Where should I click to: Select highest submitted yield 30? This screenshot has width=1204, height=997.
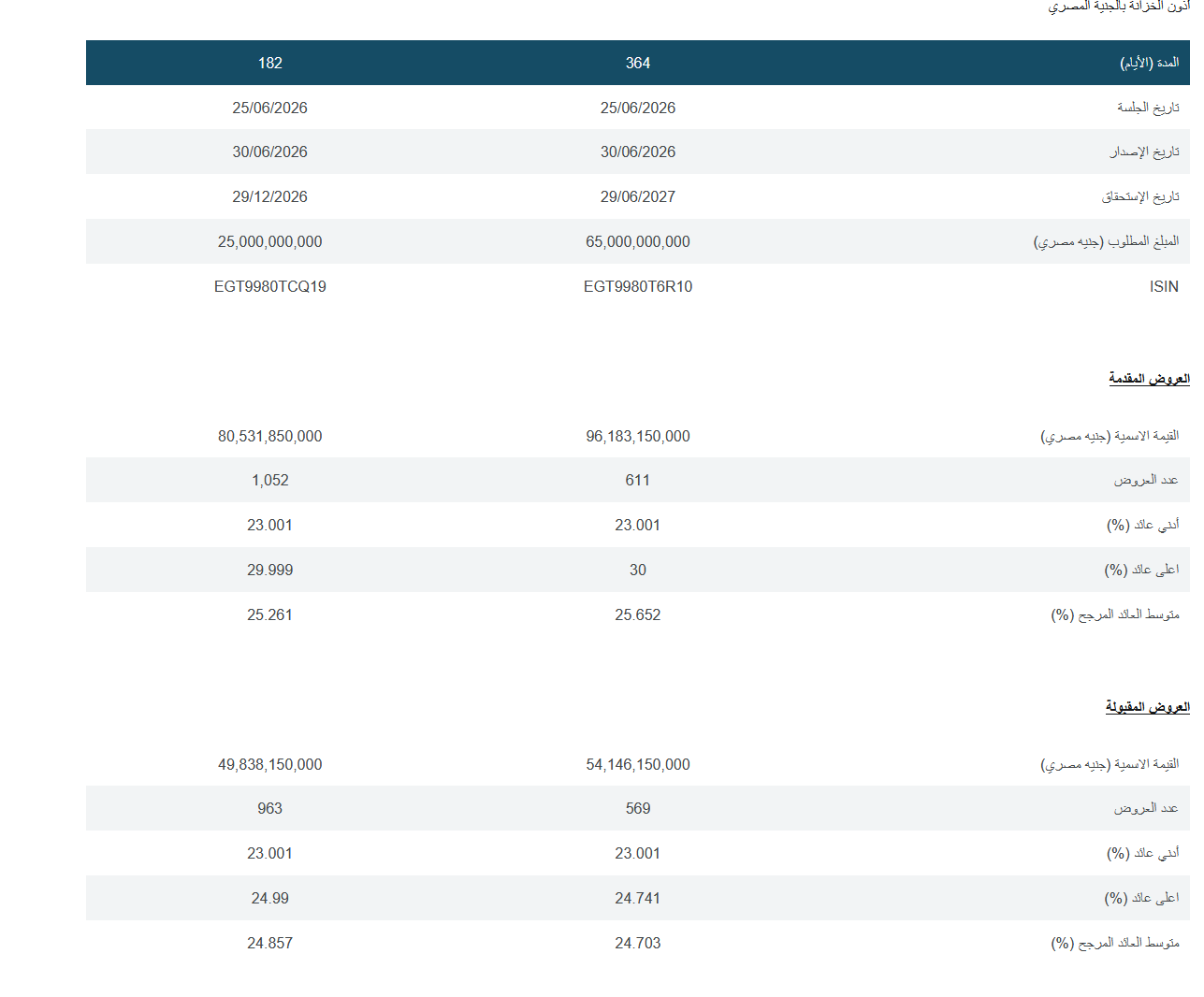[638, 570]
